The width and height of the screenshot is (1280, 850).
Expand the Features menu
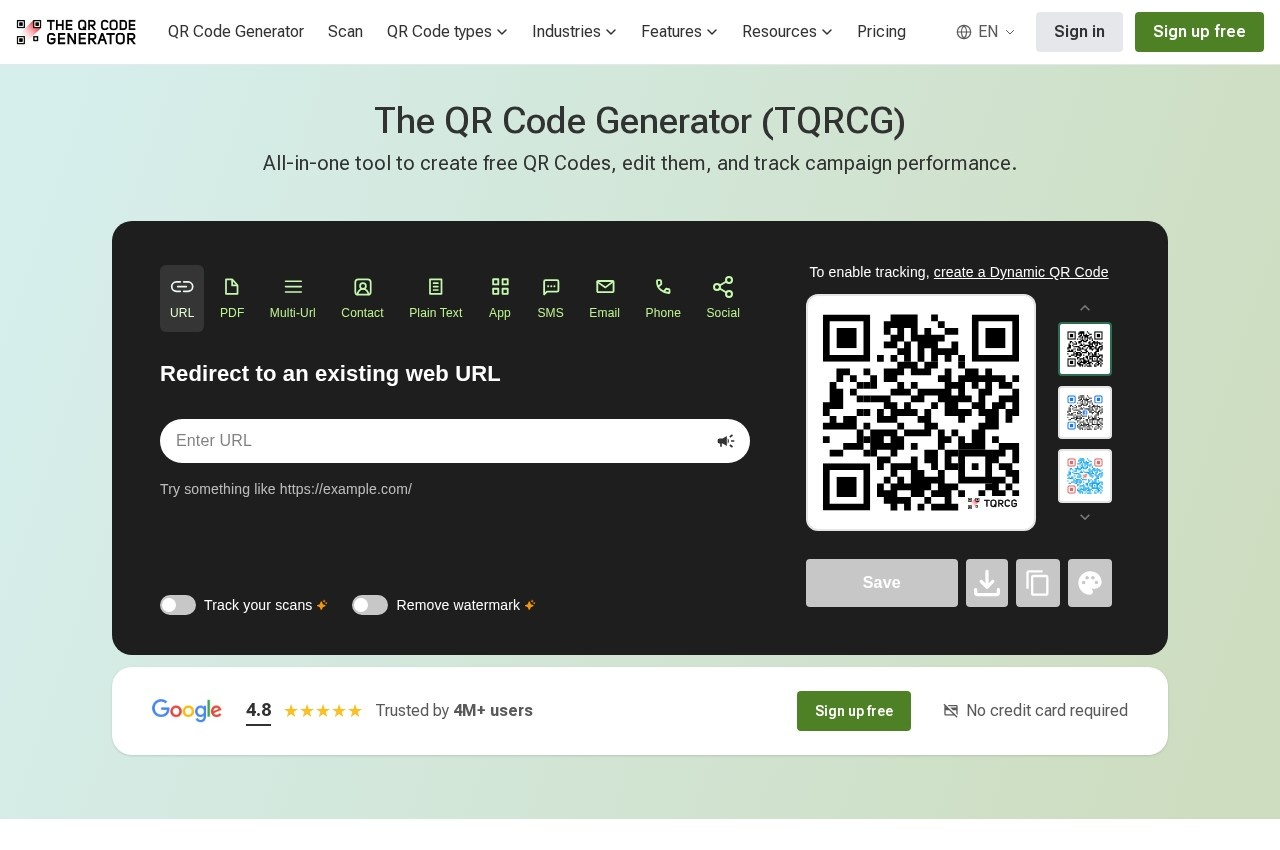click(x=679, y=32)
